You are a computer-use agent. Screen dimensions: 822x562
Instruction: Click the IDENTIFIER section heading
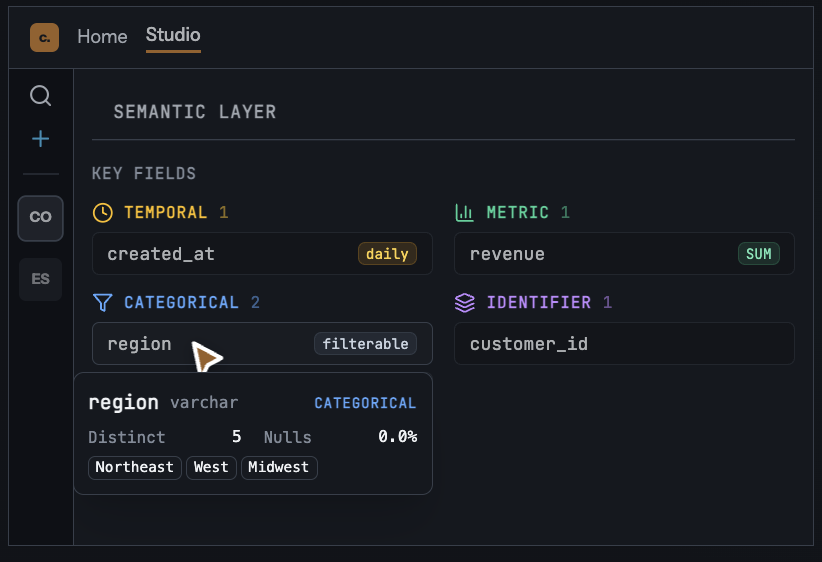point(539,302)
